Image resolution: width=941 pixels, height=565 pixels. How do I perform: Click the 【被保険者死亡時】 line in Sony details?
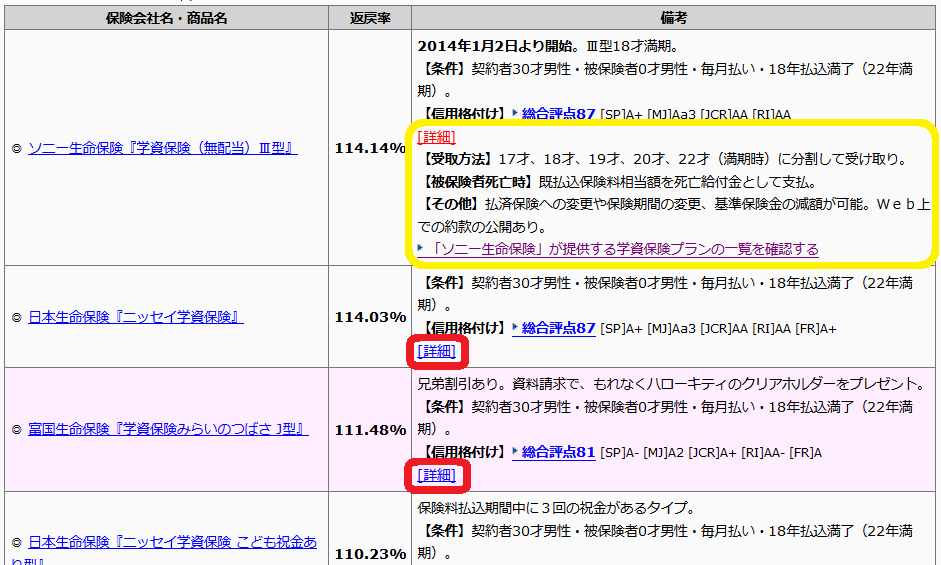coord(617,182)
